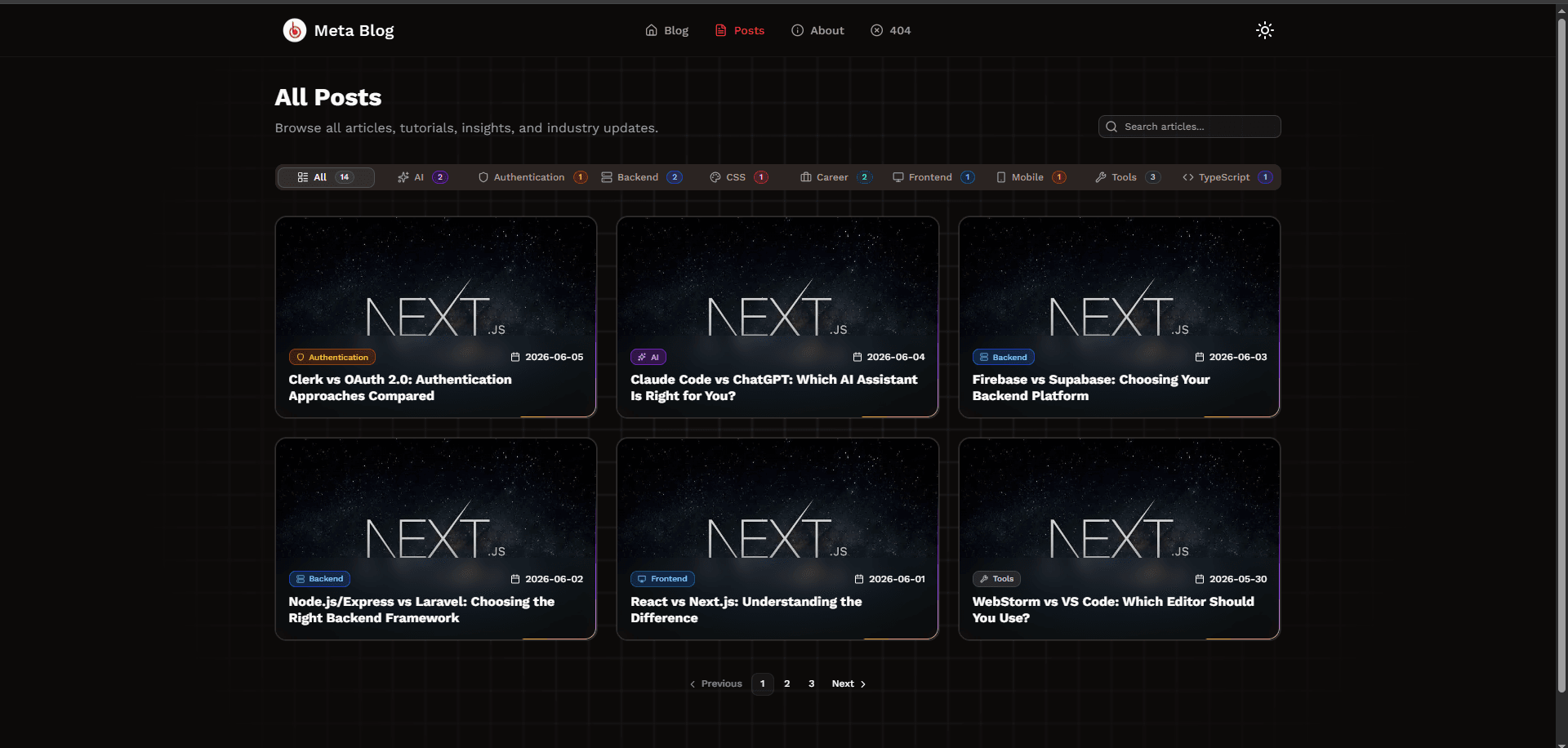
Task: Click the list icon beside All filter
Action: pos(303,177)
